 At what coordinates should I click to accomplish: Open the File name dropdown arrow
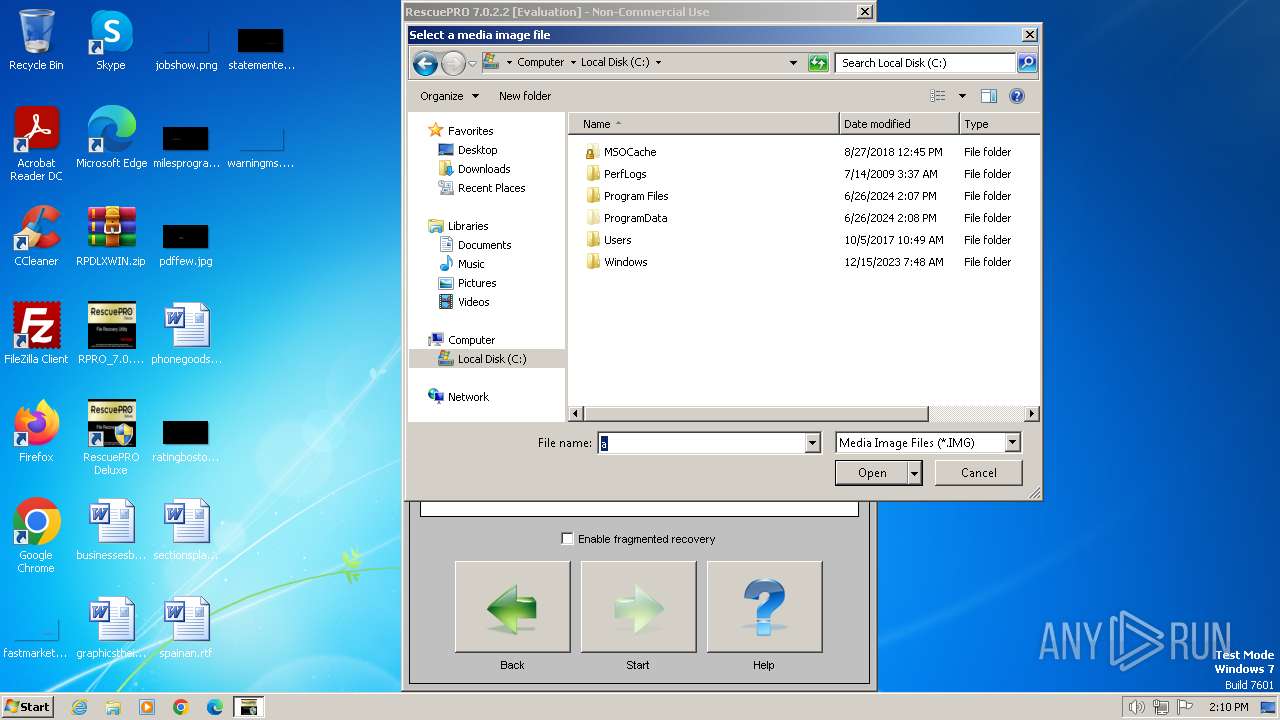[812, 443]
